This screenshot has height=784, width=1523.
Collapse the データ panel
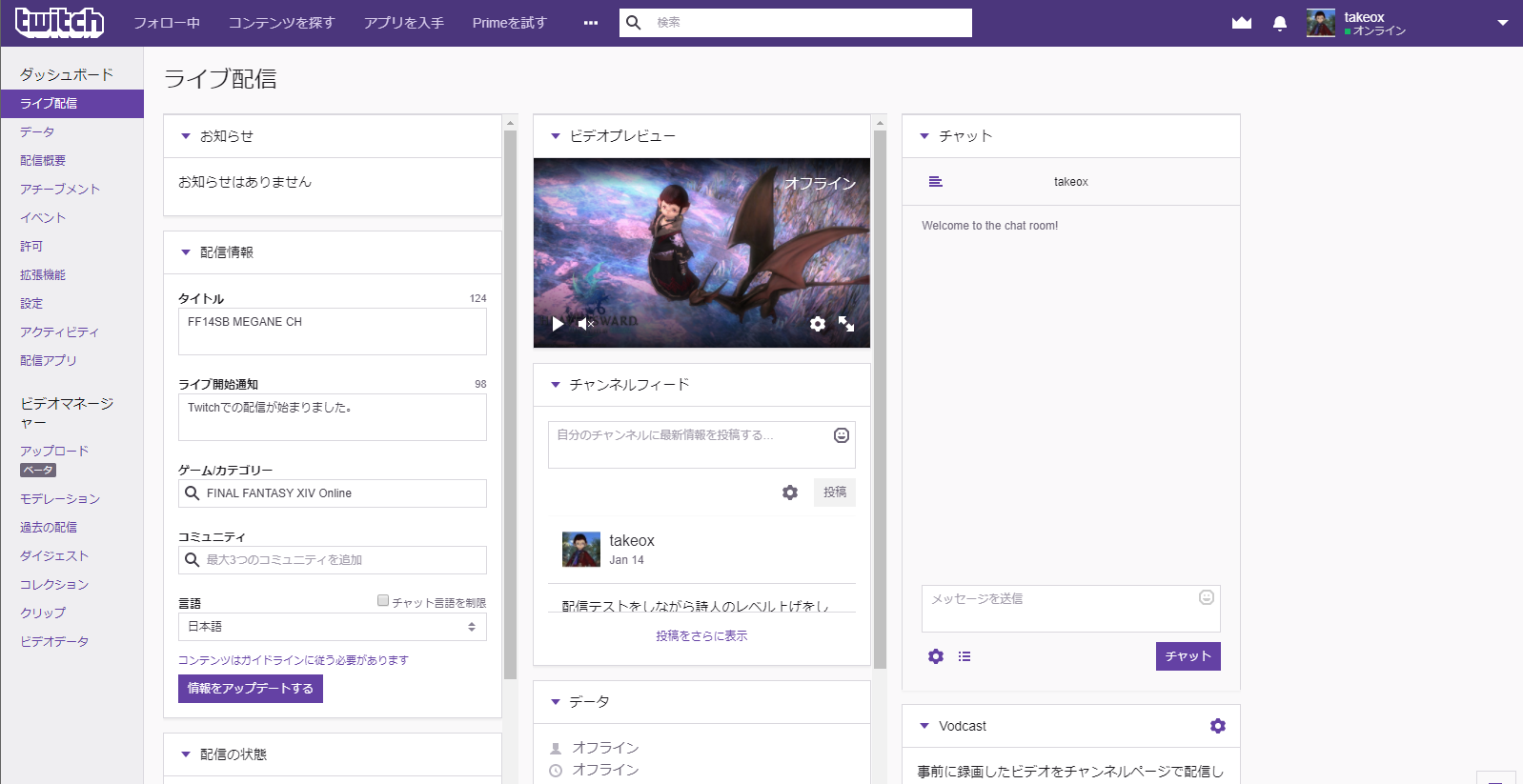coord(556,702)
